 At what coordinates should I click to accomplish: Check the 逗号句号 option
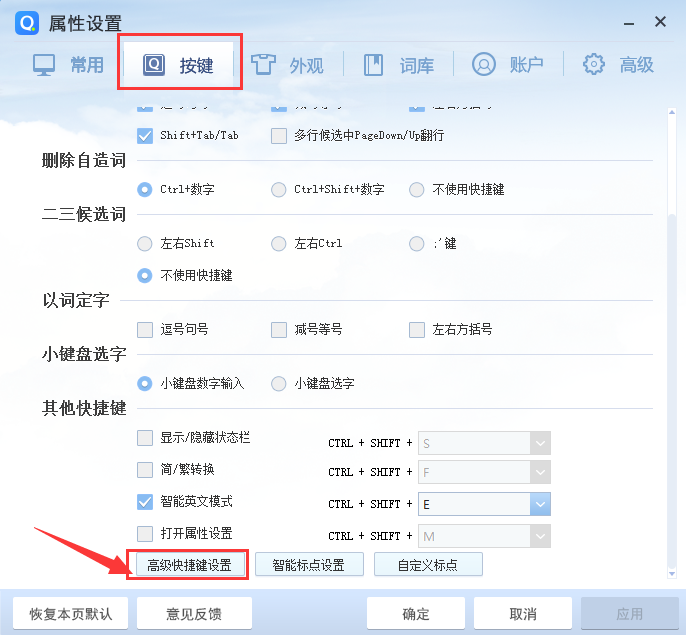145,330
